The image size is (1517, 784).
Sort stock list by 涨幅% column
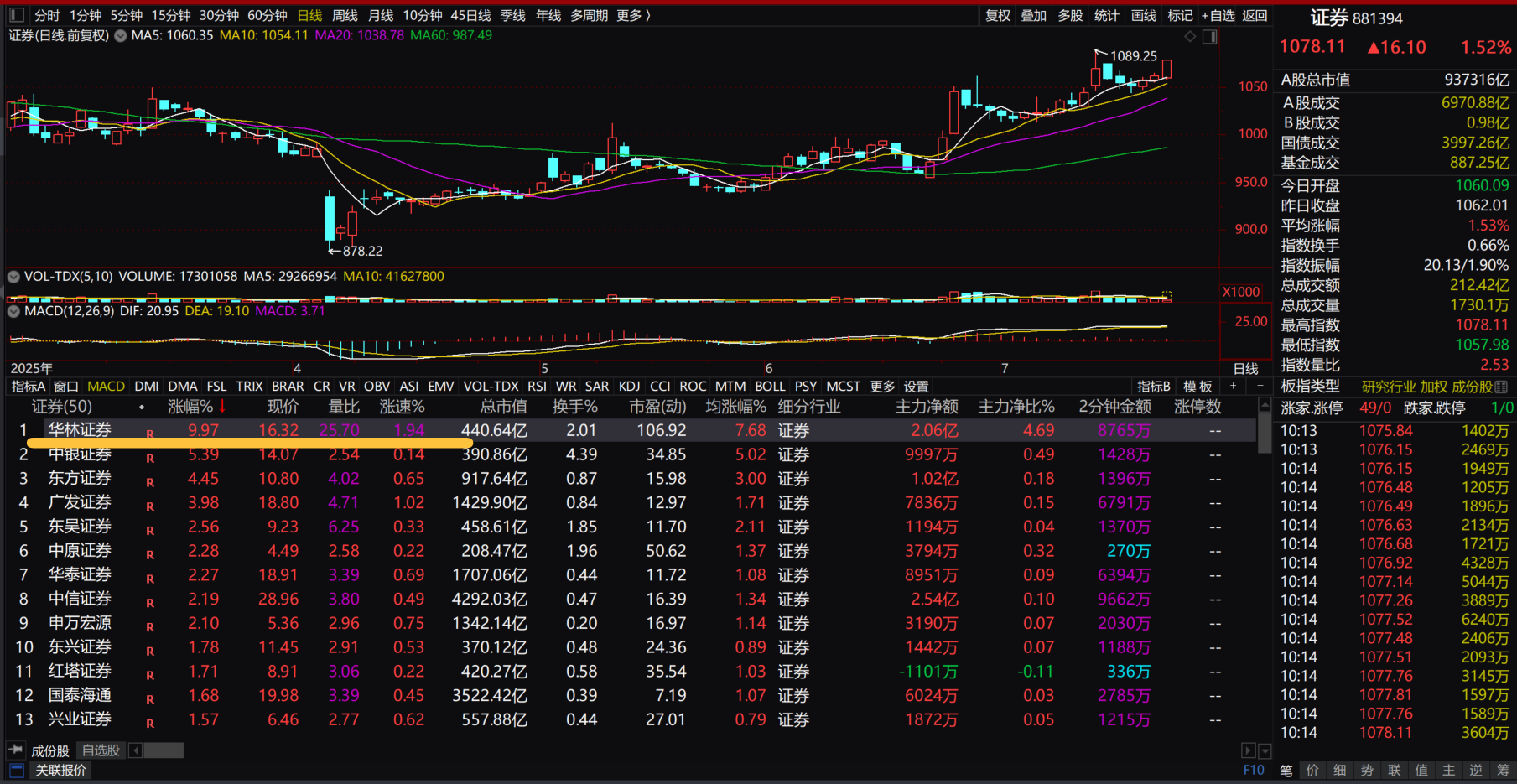(x=191, y=407)
